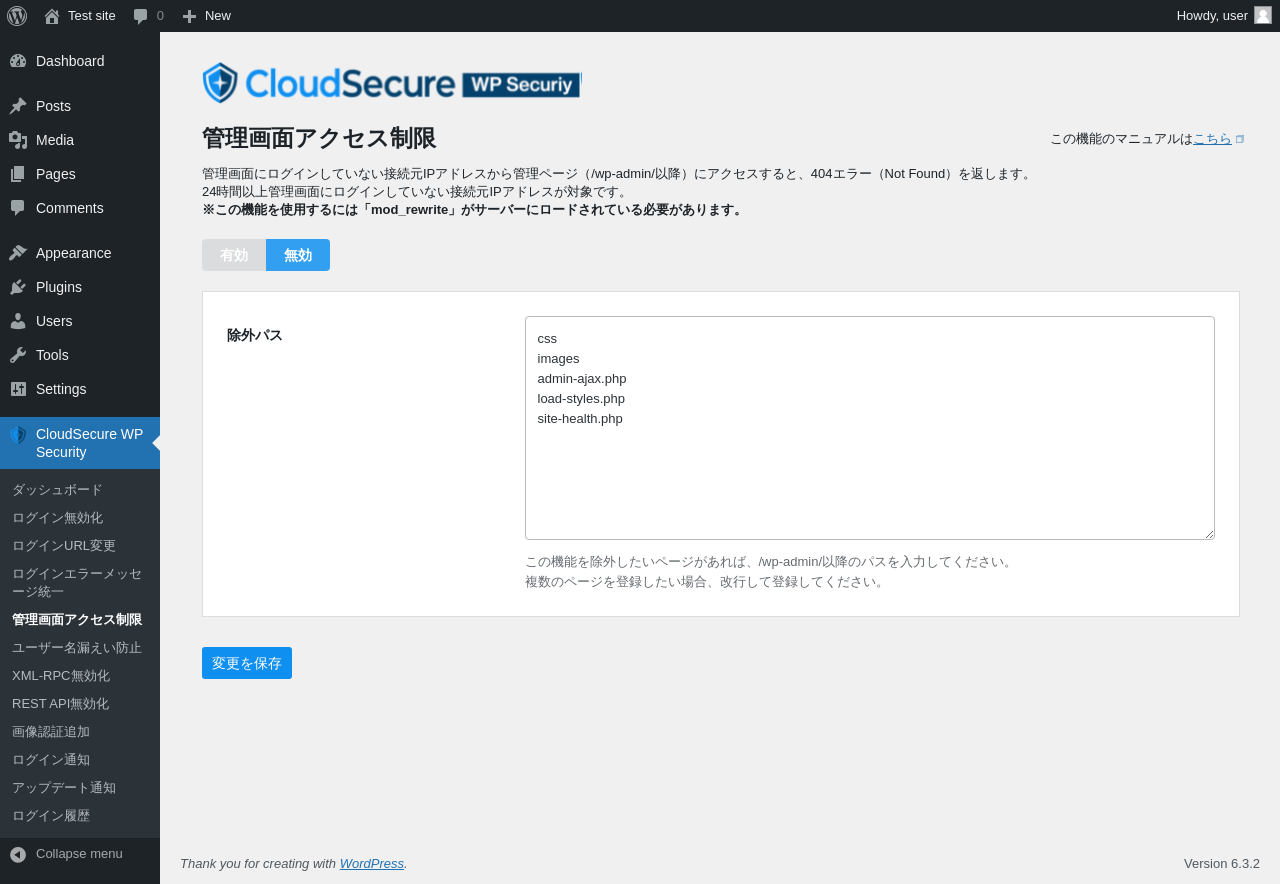Open 画像認証追加 submenu item
The width and height of the screenshot is (1280, 884).
[51, 732]
